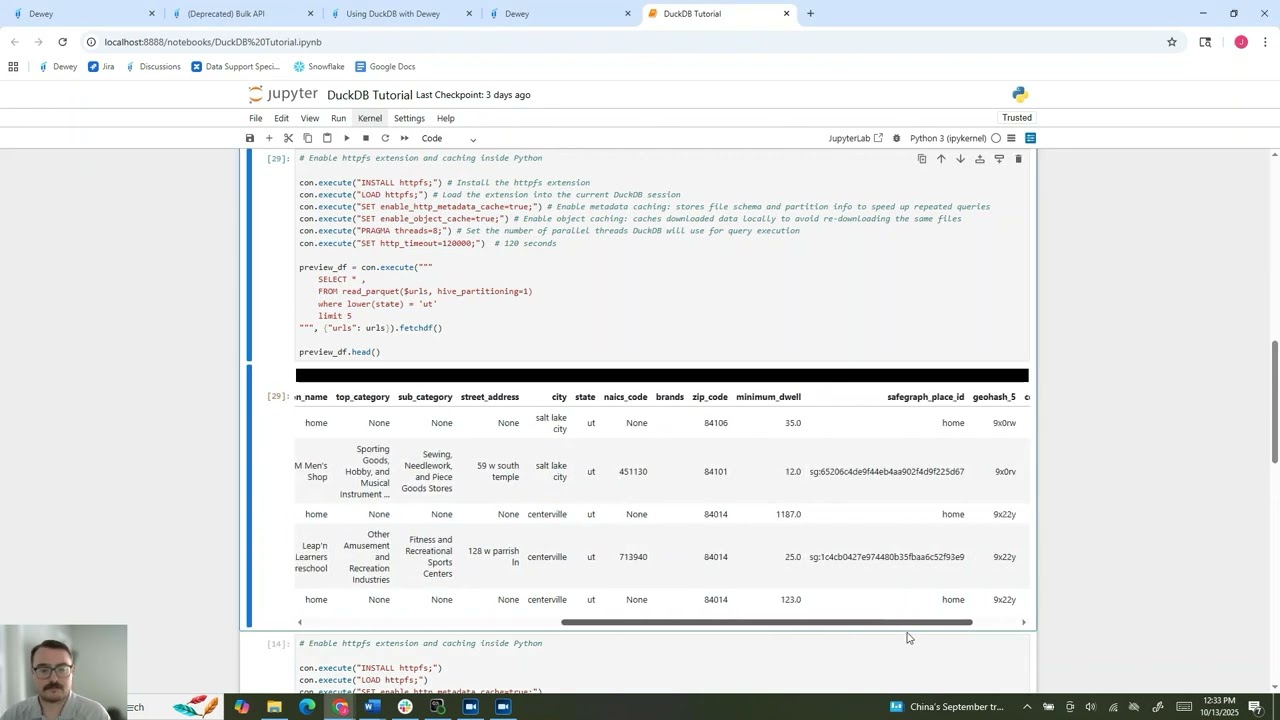Open the Kernel menu
The image size is (1280, 720).
(x=370, y=118)
